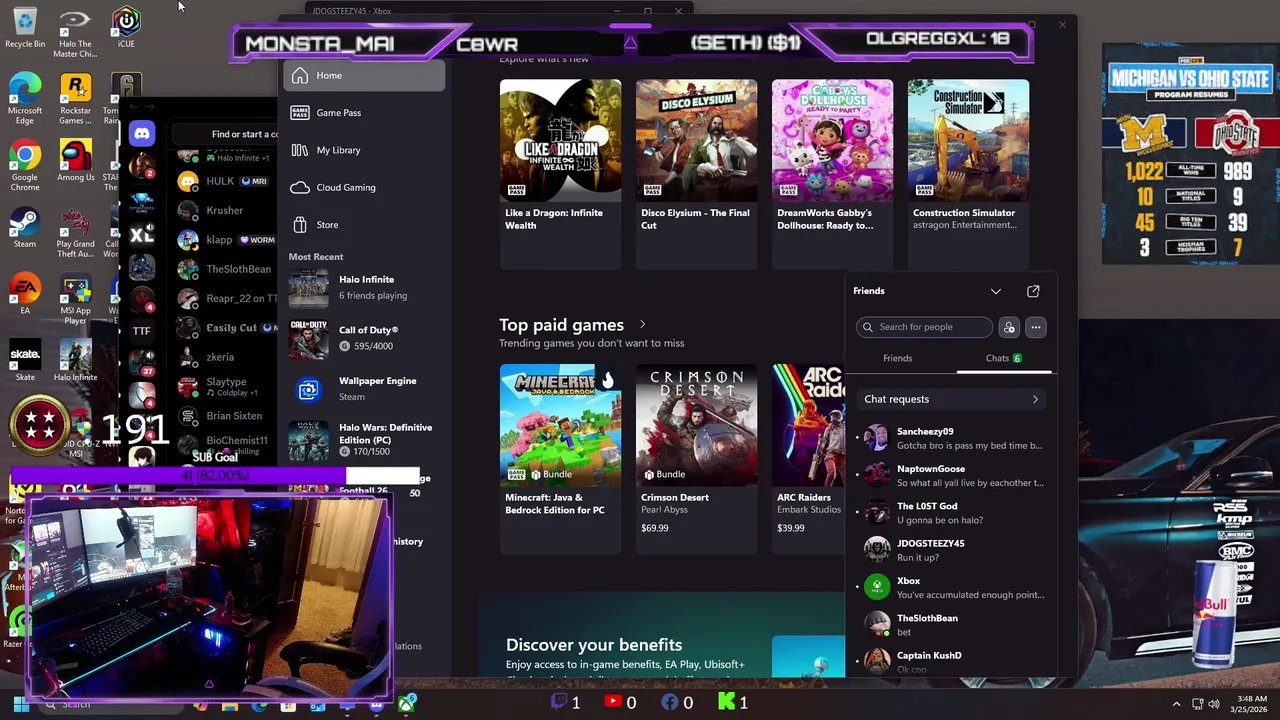Select the TTF server icon in Discord
This screenshot has width=1280, height=720.
click(142, 331)
